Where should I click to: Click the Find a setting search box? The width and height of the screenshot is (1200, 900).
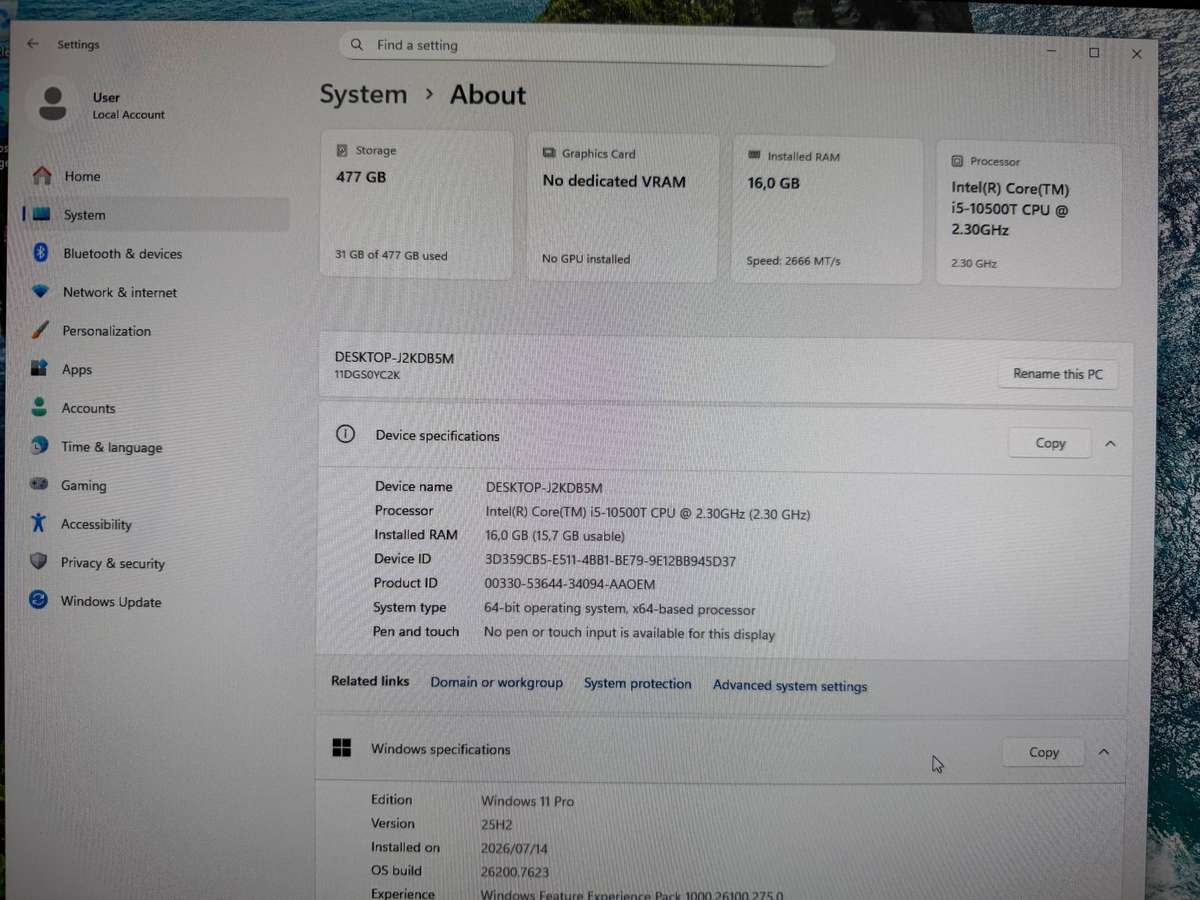(587, 46)
